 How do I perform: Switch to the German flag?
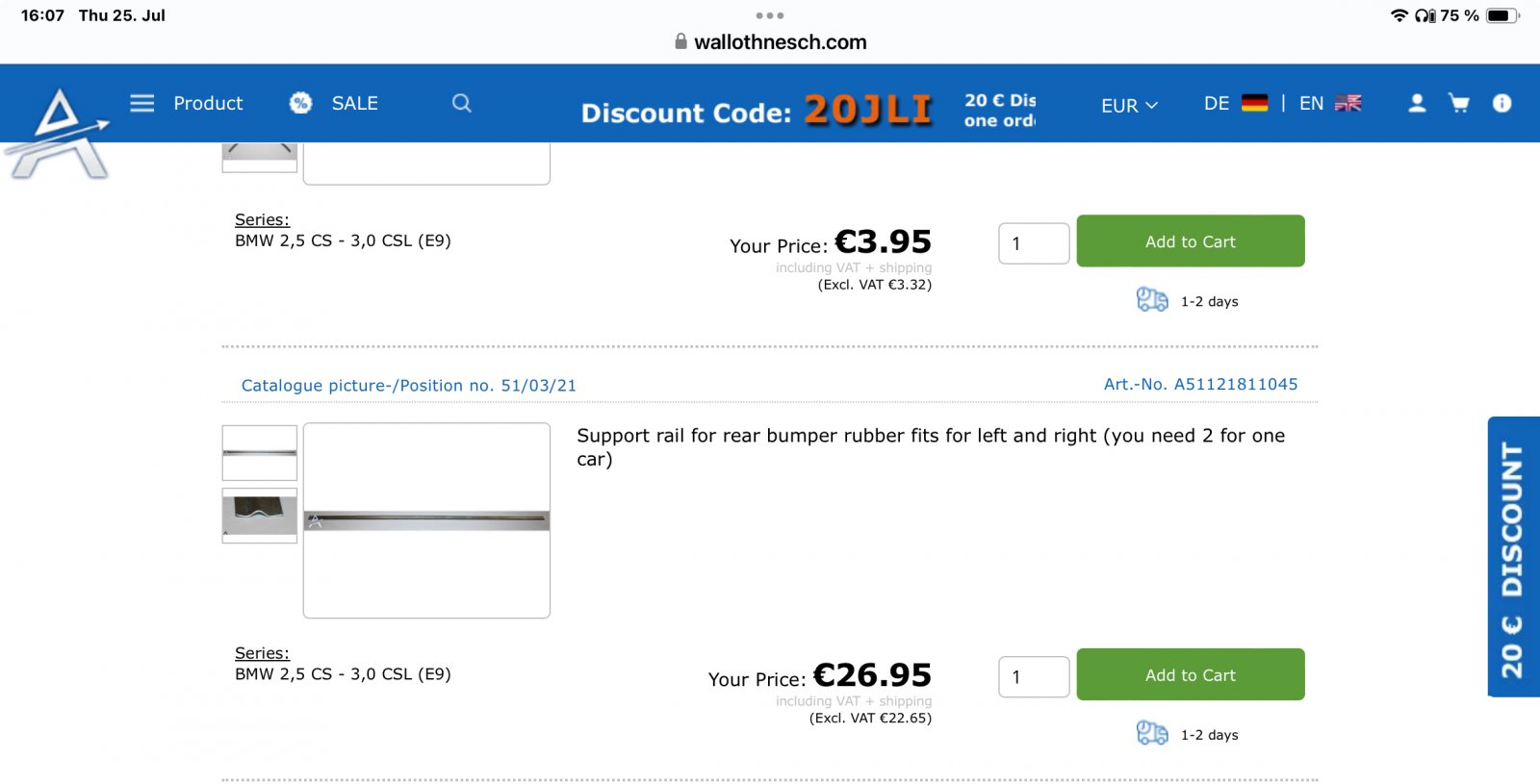(1254, 103)
